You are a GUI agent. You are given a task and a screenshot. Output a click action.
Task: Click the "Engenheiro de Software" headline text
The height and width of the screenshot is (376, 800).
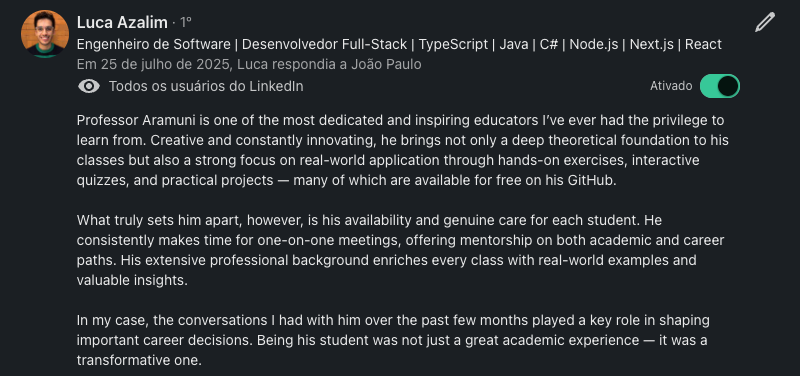pyautogui.click(x=154, y=44)
